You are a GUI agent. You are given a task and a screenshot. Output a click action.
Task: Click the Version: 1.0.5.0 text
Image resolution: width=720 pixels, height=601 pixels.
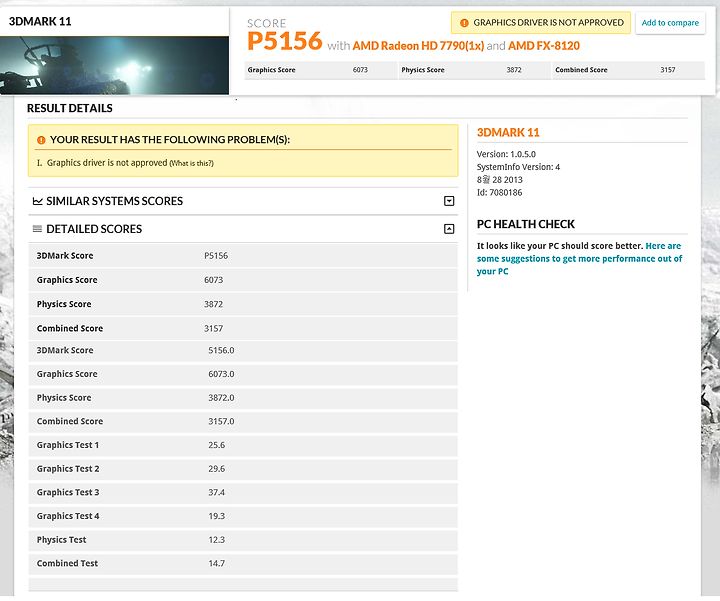pyautogui.click(x=506, y=154)
